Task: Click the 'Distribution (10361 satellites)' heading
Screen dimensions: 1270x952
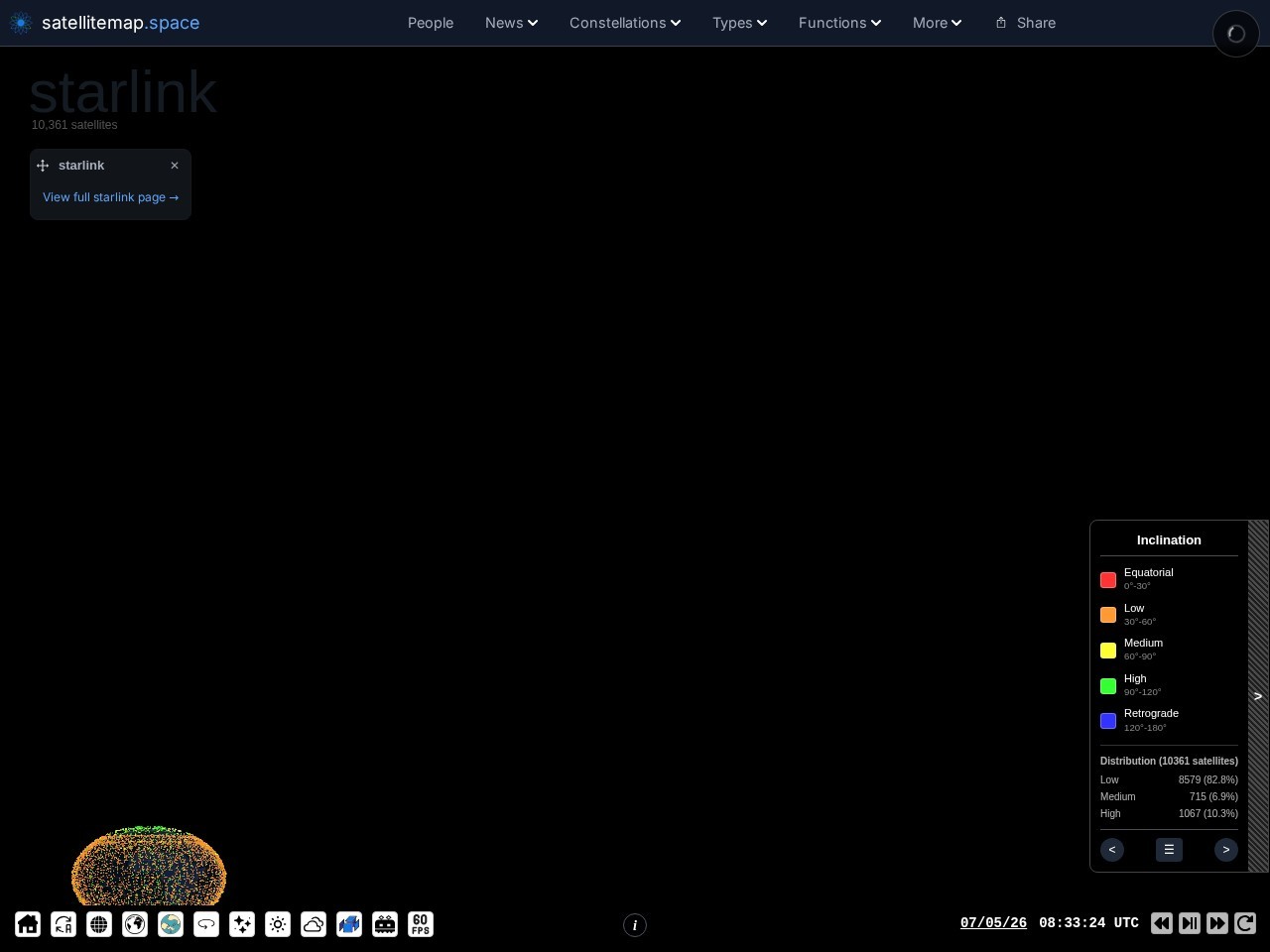Action: 1169,761
